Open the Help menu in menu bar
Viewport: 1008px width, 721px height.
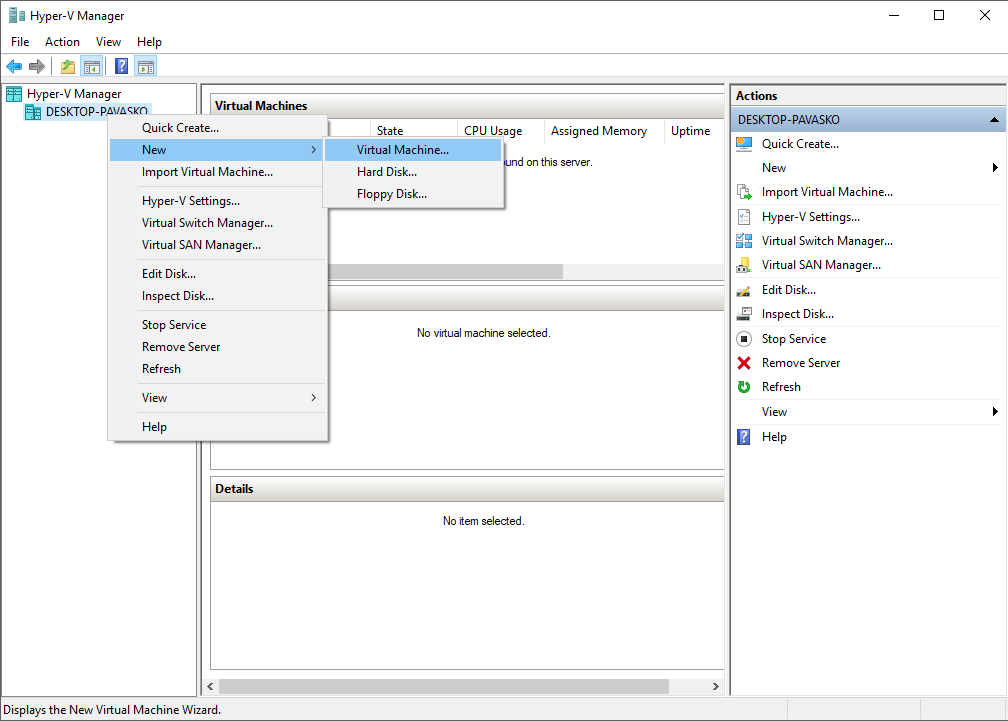click(x=149, y=42)
